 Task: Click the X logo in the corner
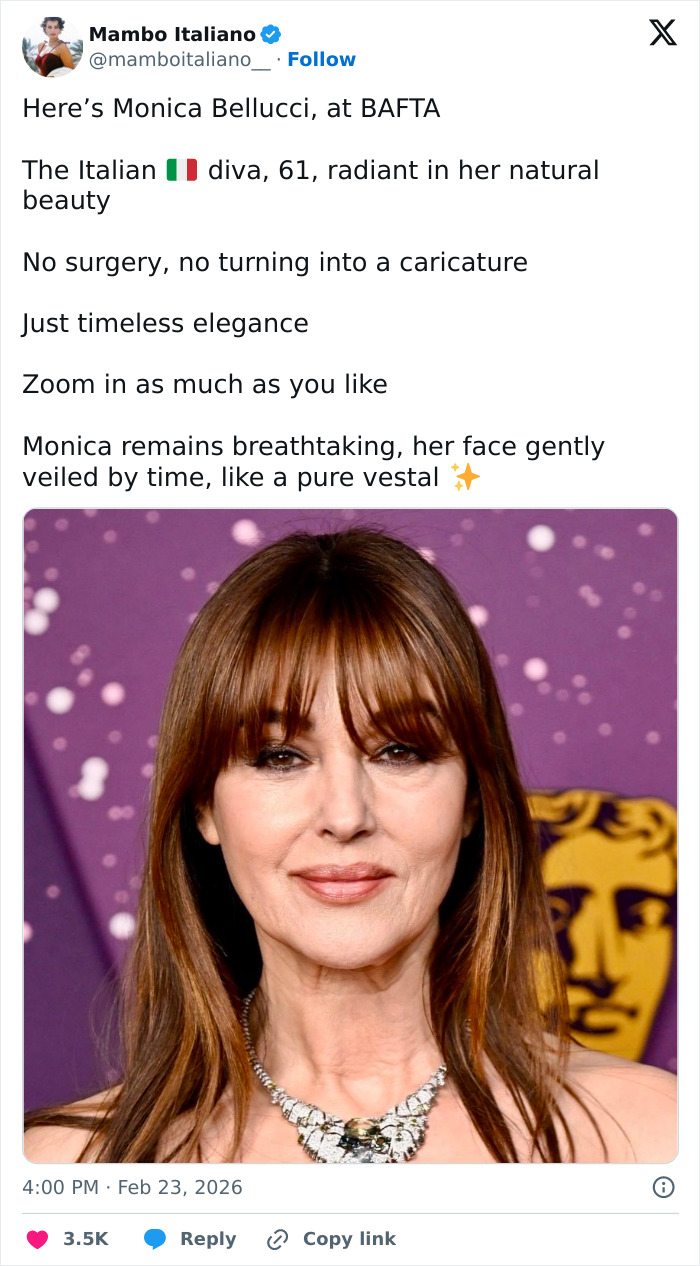661,33
